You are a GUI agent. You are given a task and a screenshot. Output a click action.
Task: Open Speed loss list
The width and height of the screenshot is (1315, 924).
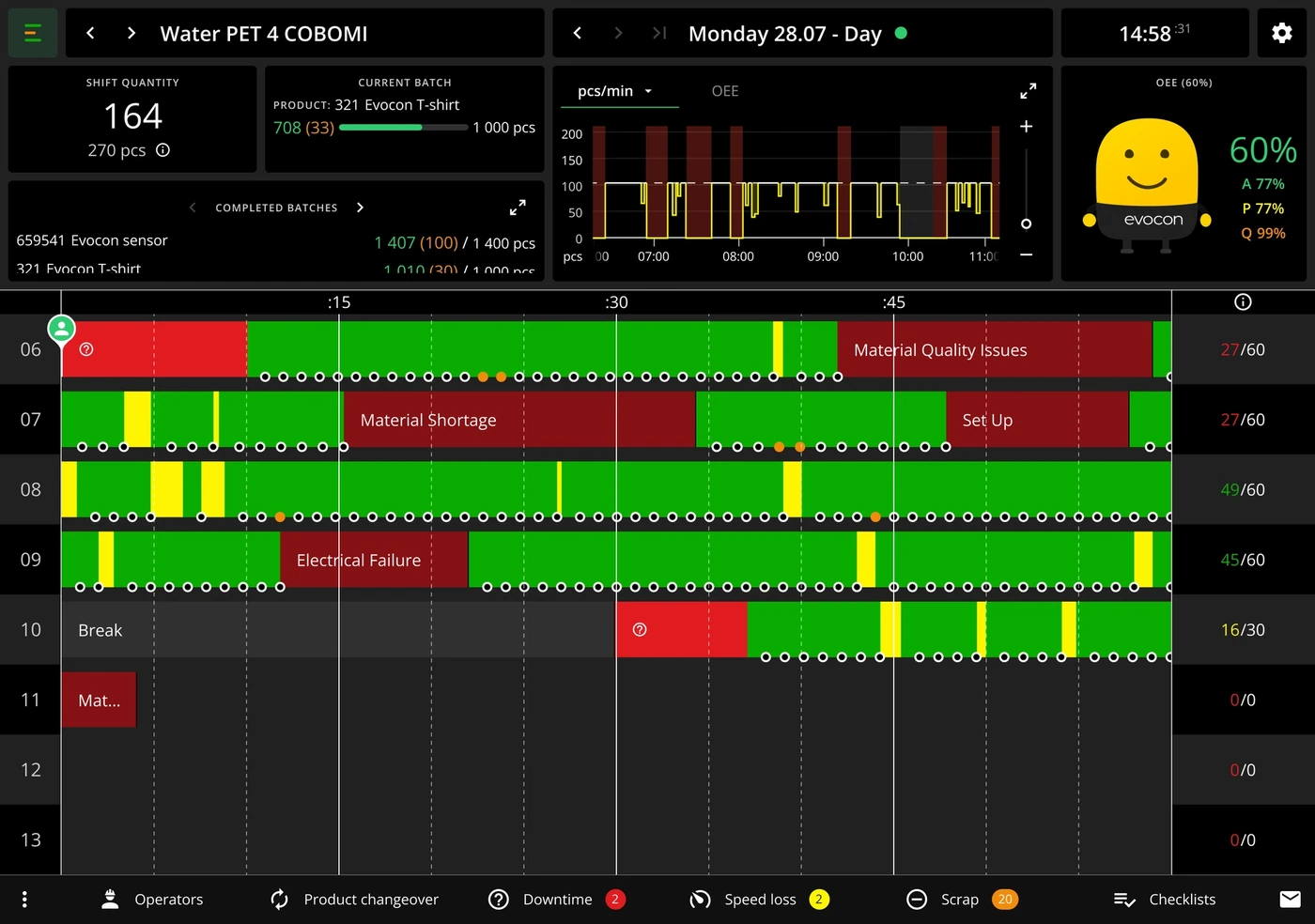pos(760,900)
